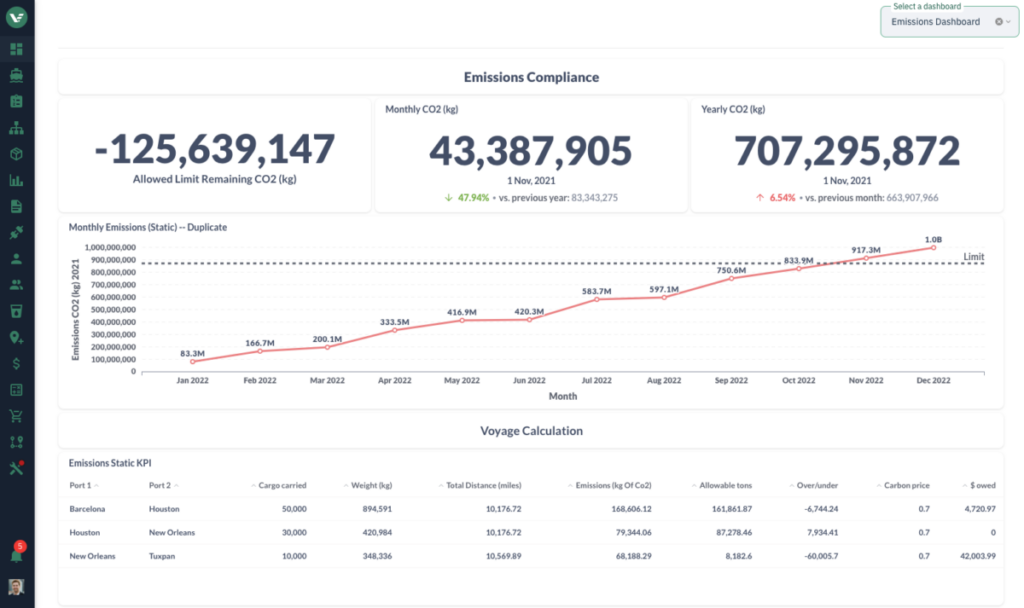This screenshot has height=608, width=1024.
Task: Sort table by Port 1 column
Action: click(x=84, y=485)
